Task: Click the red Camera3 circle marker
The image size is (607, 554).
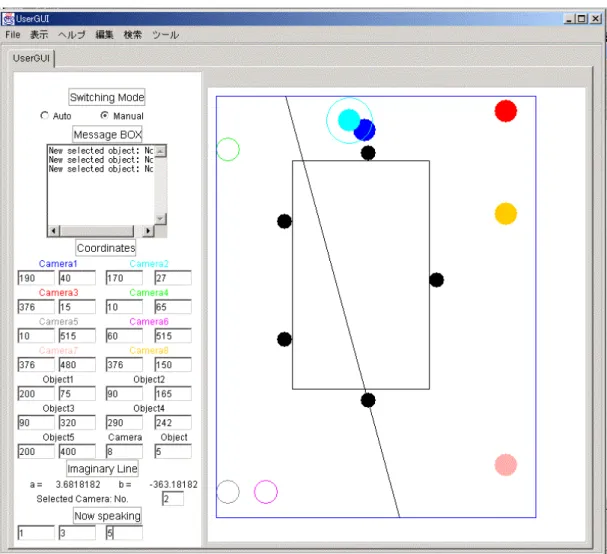Action: (506, 111)
